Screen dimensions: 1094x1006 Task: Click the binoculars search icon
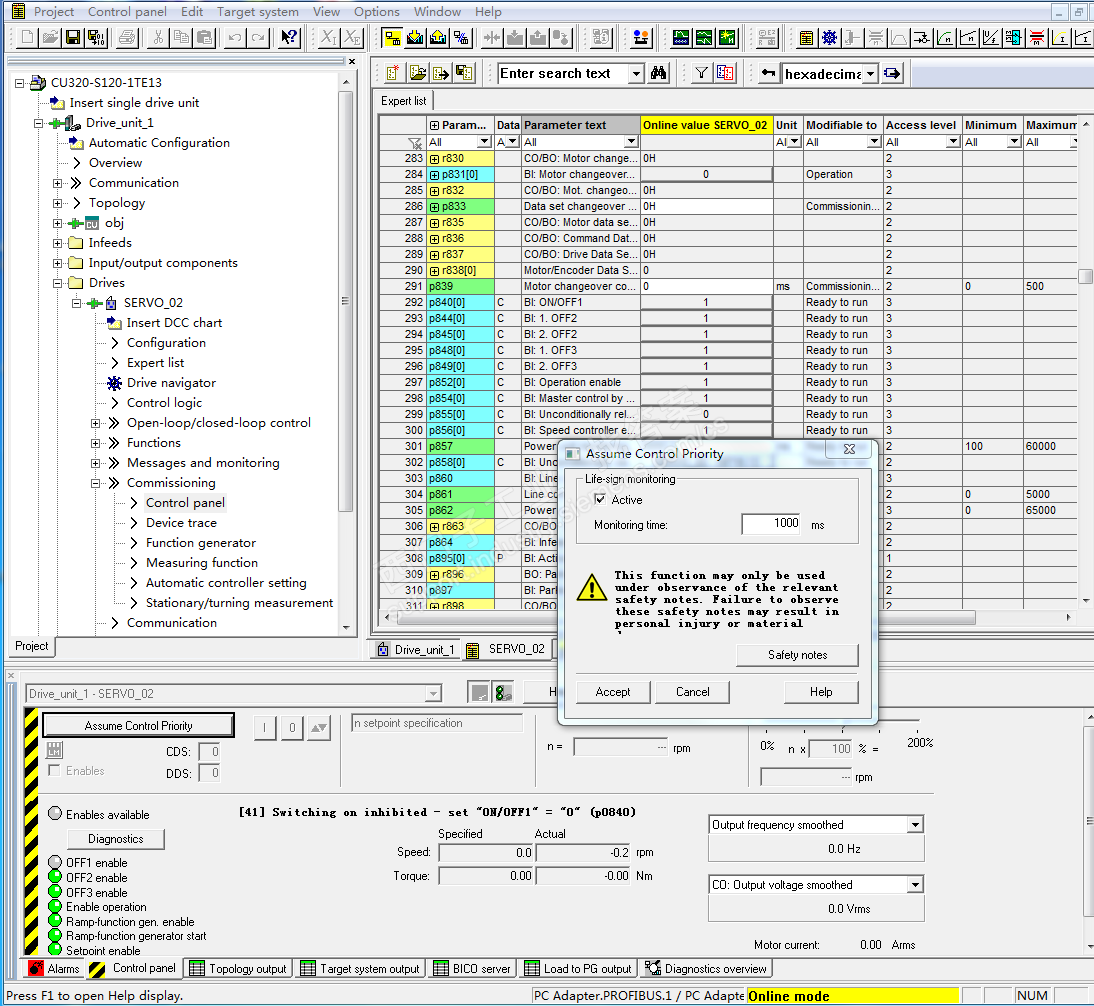(659, 73)
